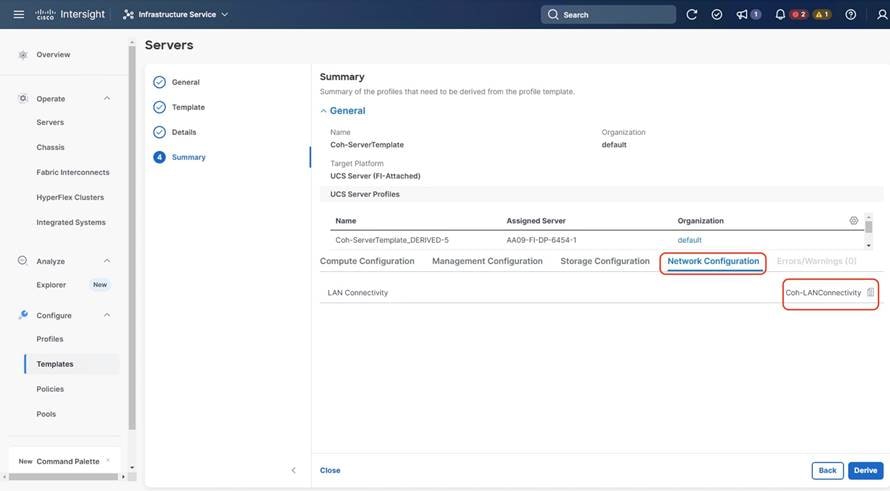Open Pools in the sidebar
Viewport: 890px width, 491px height.
[x=46, y=414]
